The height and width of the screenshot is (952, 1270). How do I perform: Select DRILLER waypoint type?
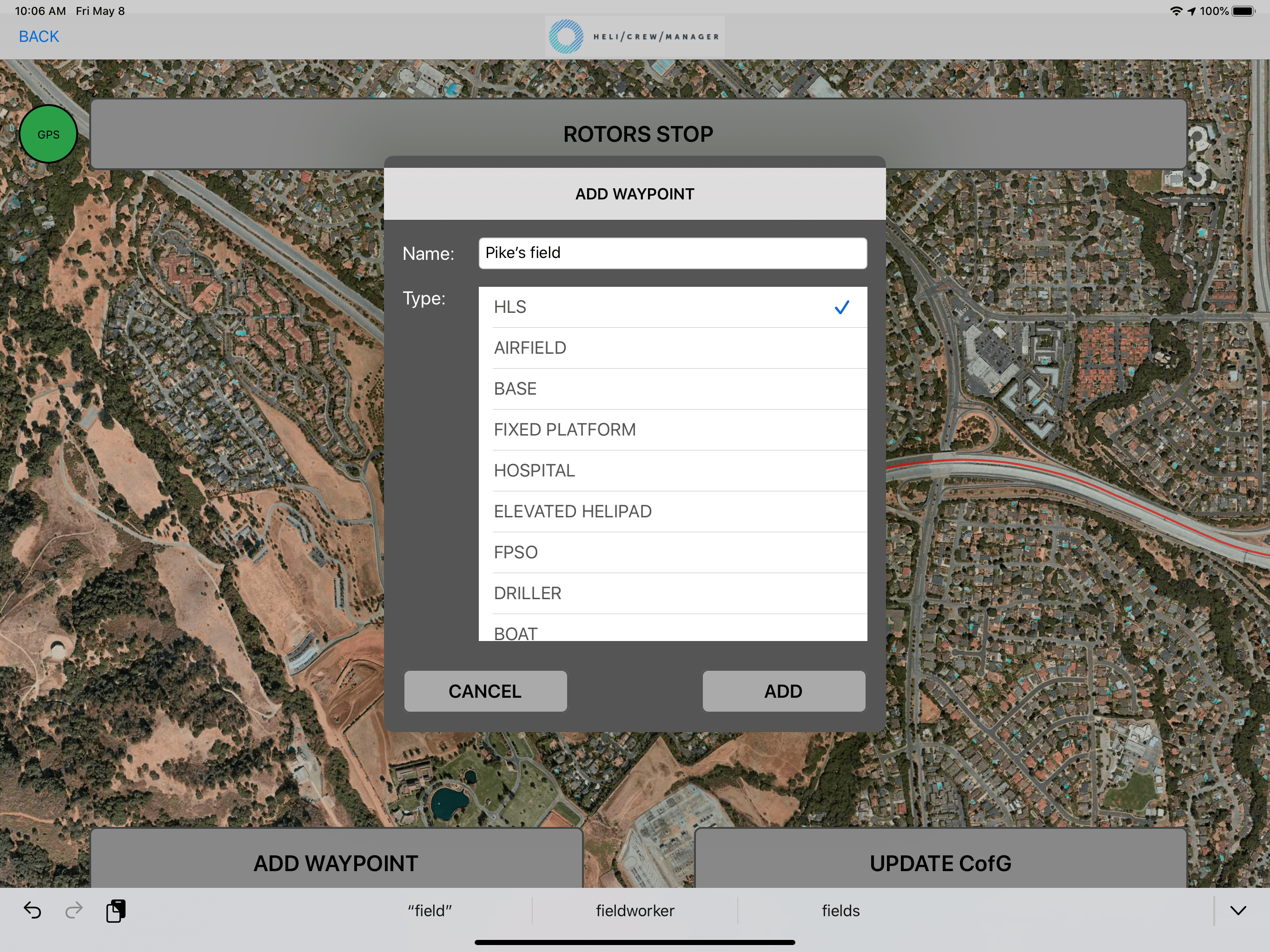pos(672,593)
